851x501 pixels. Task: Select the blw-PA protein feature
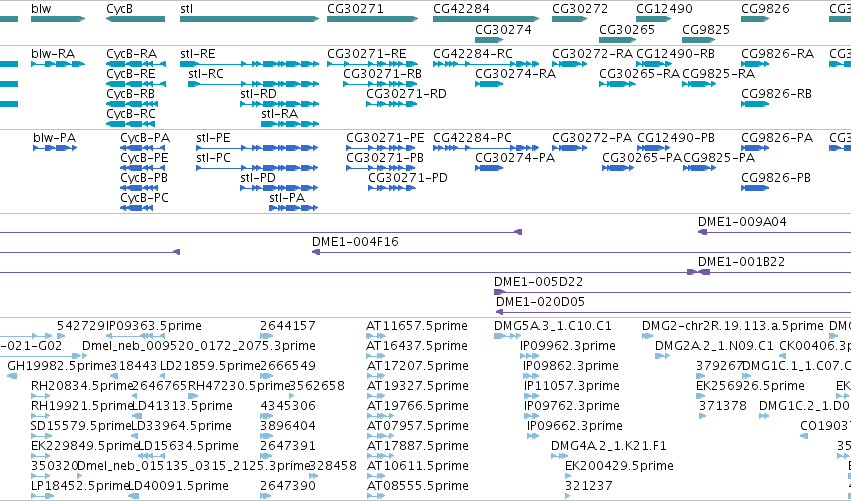[x=55, y=148]
